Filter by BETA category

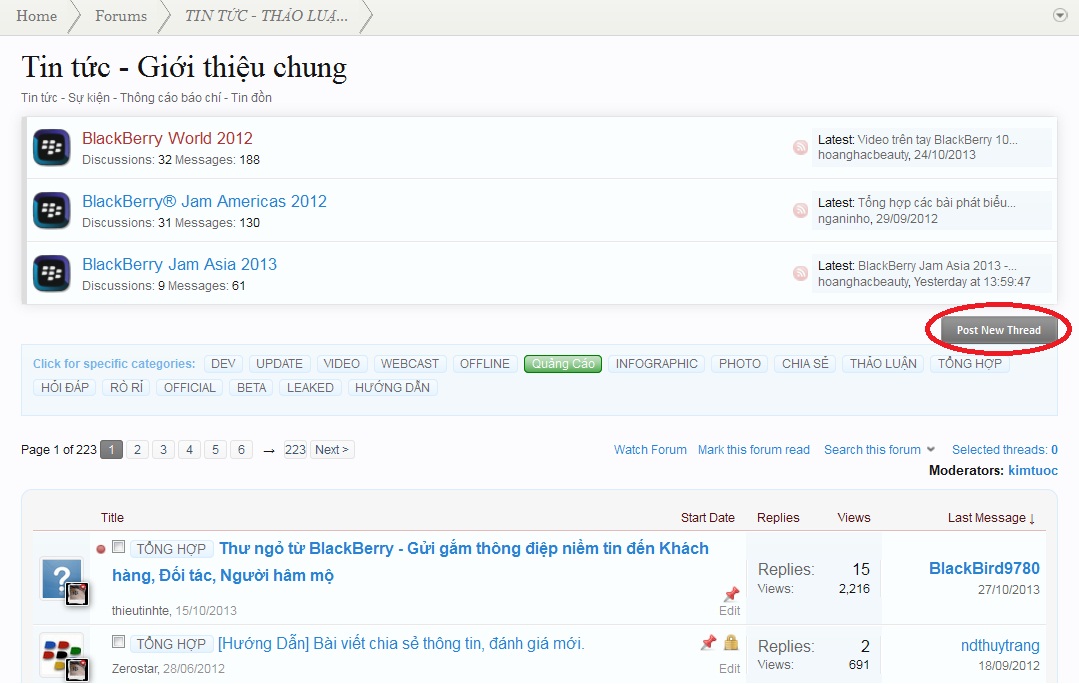[251, 387]
